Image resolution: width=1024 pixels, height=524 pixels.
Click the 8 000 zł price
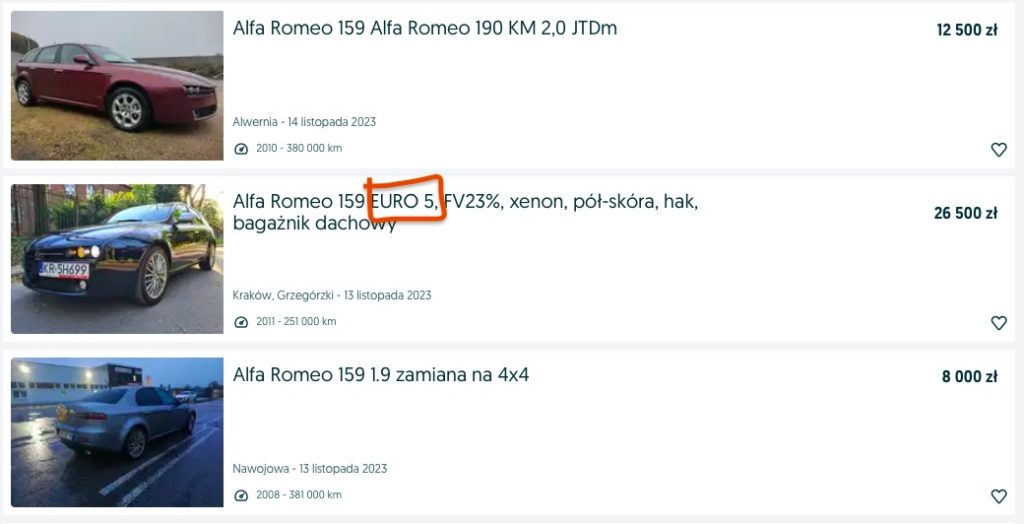pyautogui.click(x=969, y=376)
